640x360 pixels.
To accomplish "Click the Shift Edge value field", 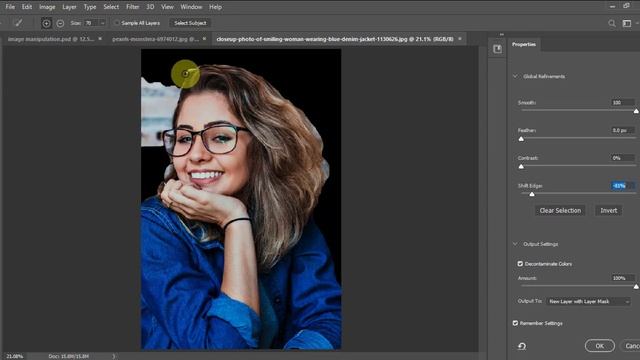I will [x=622, y=186].
